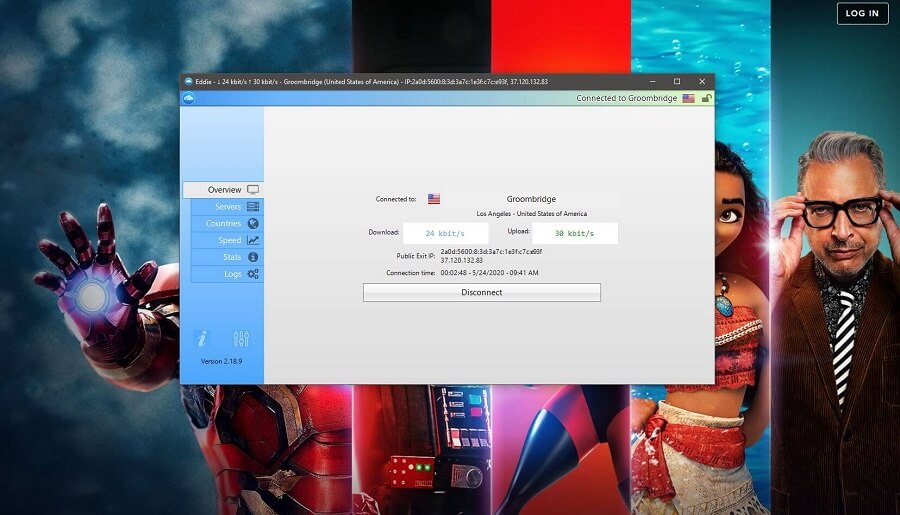Show the Stats tab
The width and height of the screenshot is (900, 515).
click(x=227, y=257)
